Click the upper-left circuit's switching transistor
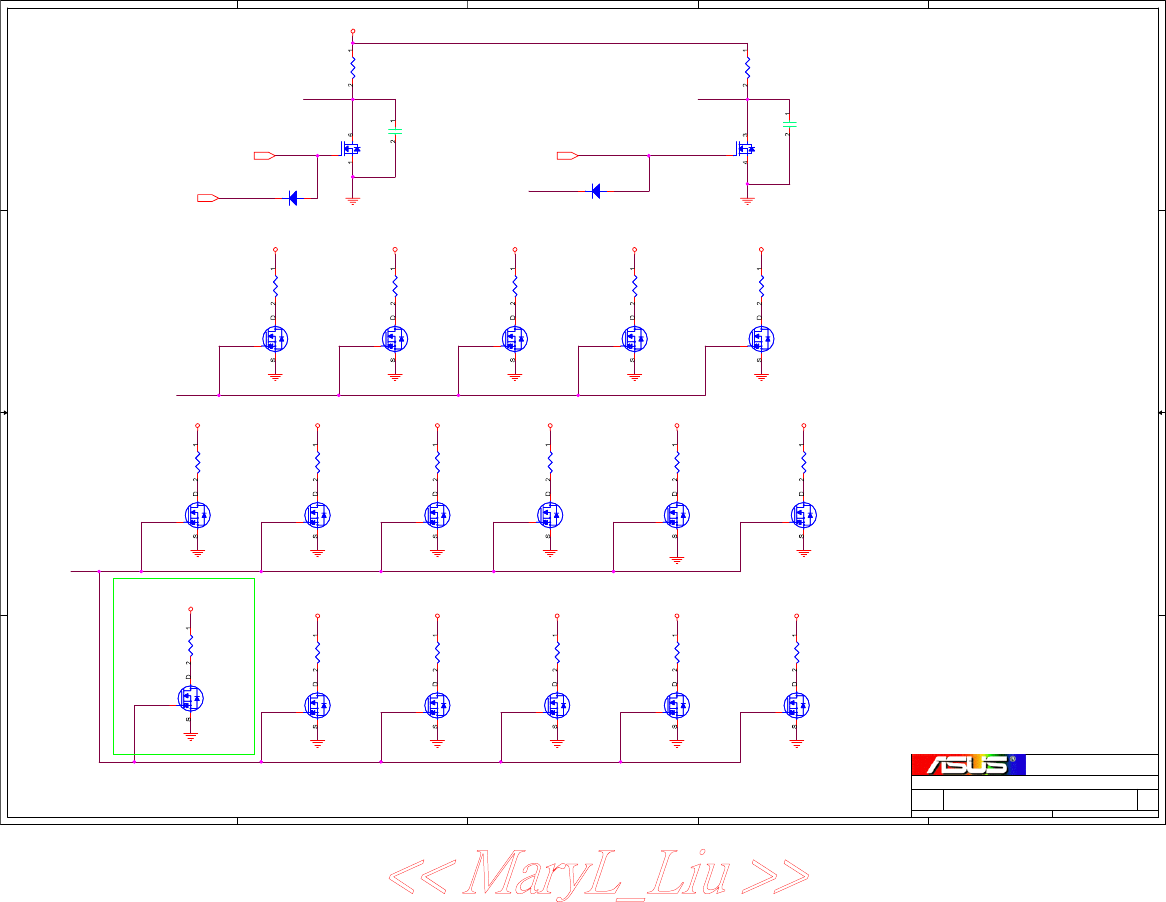The height and width of the screenshot is (902, 1166). (x=350, y=149)
